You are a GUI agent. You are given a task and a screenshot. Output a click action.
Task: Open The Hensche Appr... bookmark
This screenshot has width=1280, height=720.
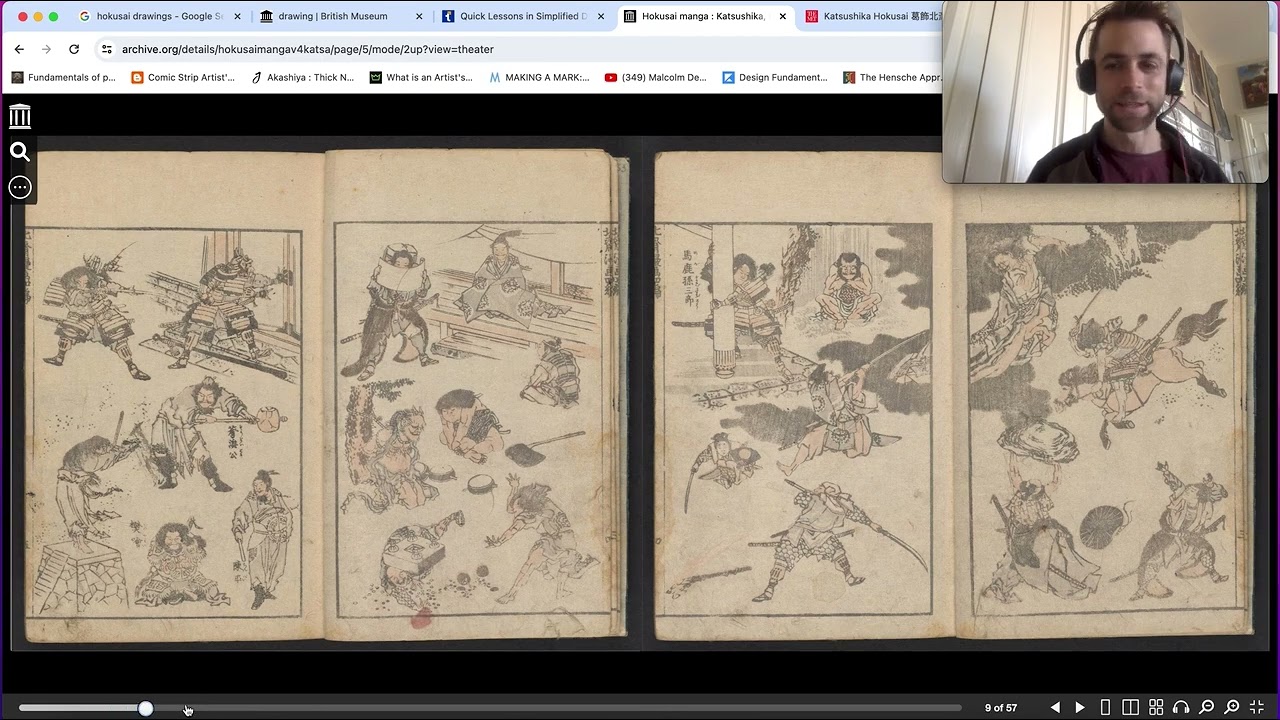(892, 77)
